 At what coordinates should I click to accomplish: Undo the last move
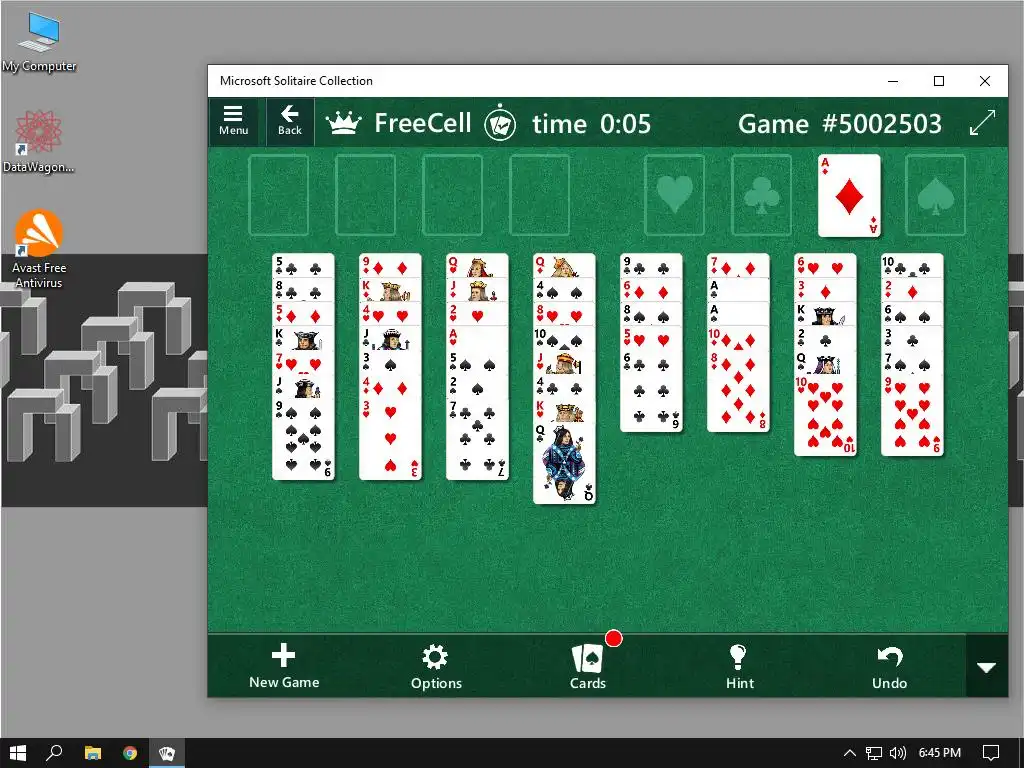coord(889,667)
